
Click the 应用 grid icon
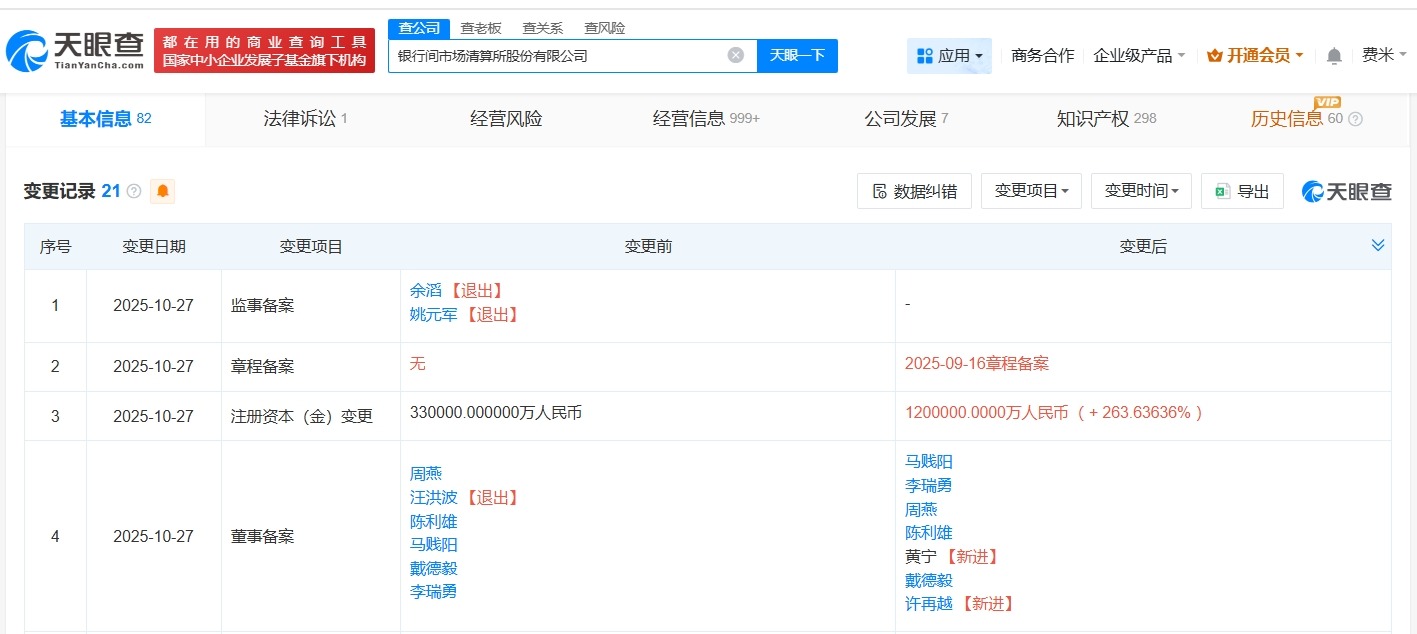[x=923, y=56]
